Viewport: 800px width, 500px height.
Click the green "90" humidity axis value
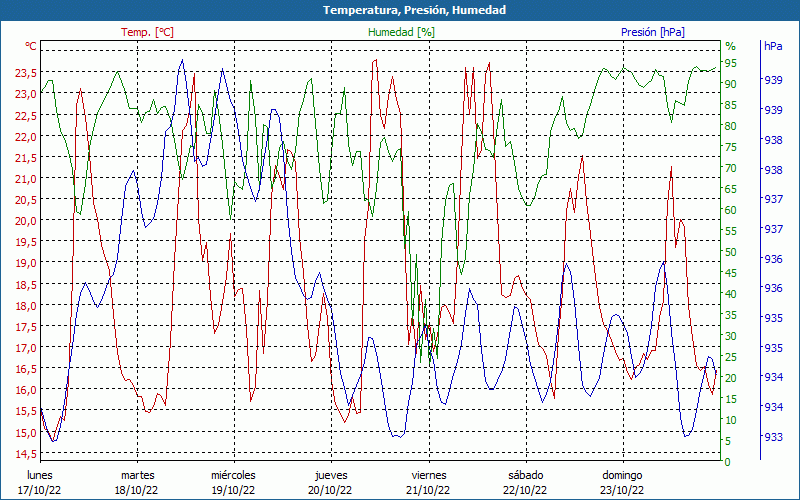pyautogui.click(x=731, y=84)
